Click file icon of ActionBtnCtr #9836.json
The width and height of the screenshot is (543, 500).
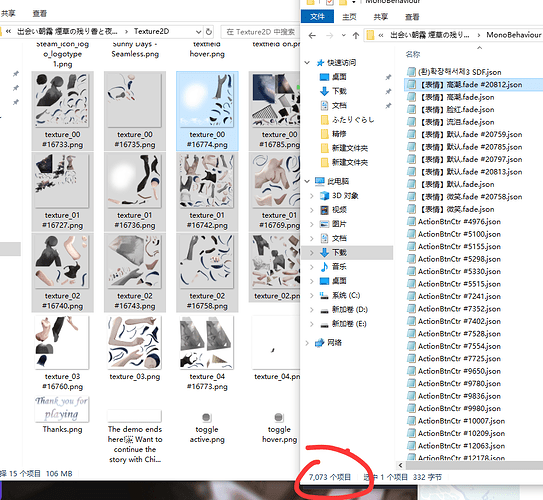click(x=411, y=396)
